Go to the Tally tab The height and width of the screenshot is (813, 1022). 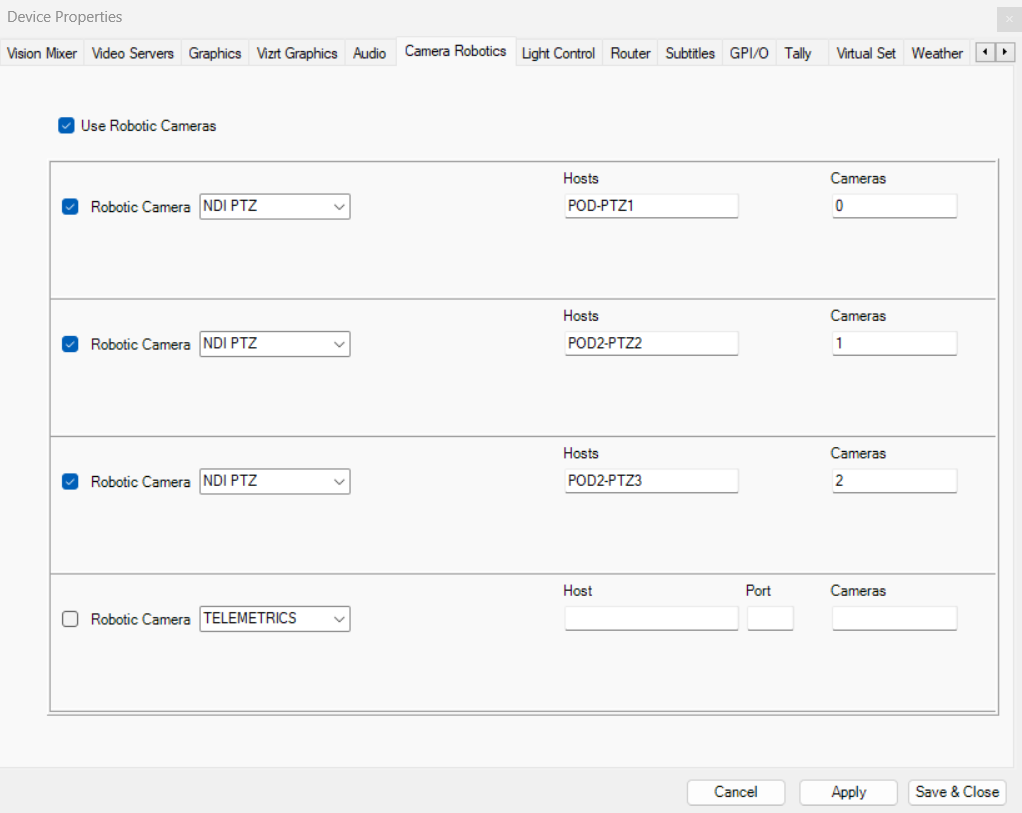click(x=798, y=54)
